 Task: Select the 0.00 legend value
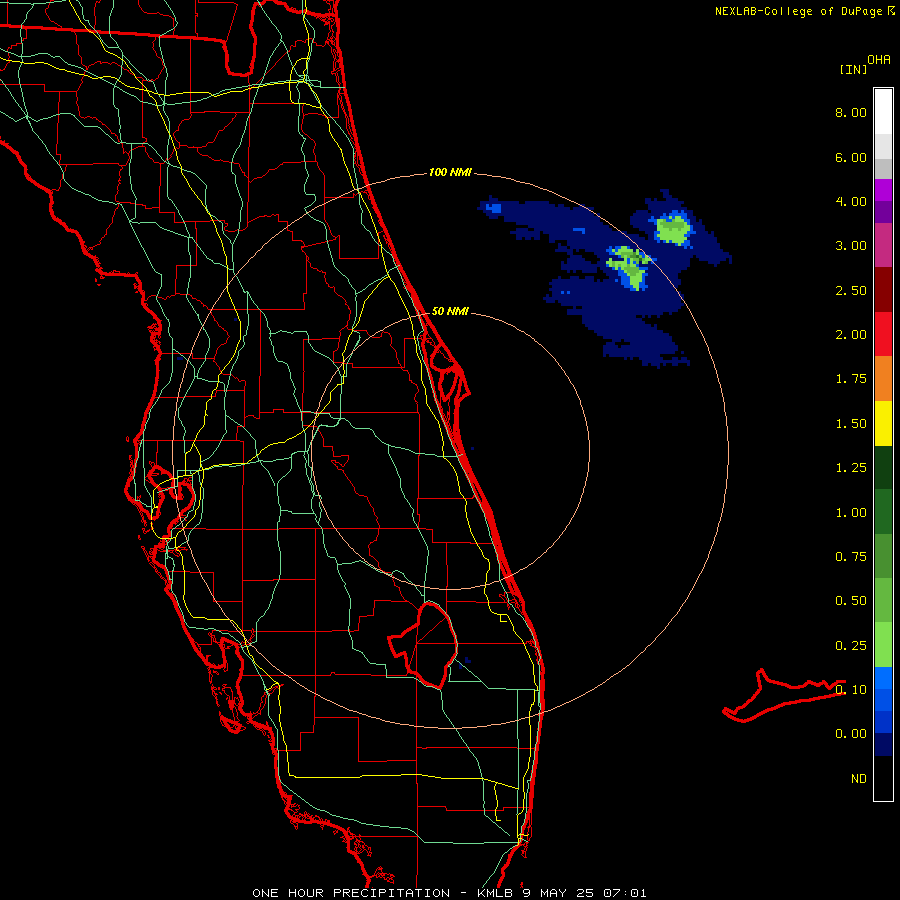(x=851, y=734)
